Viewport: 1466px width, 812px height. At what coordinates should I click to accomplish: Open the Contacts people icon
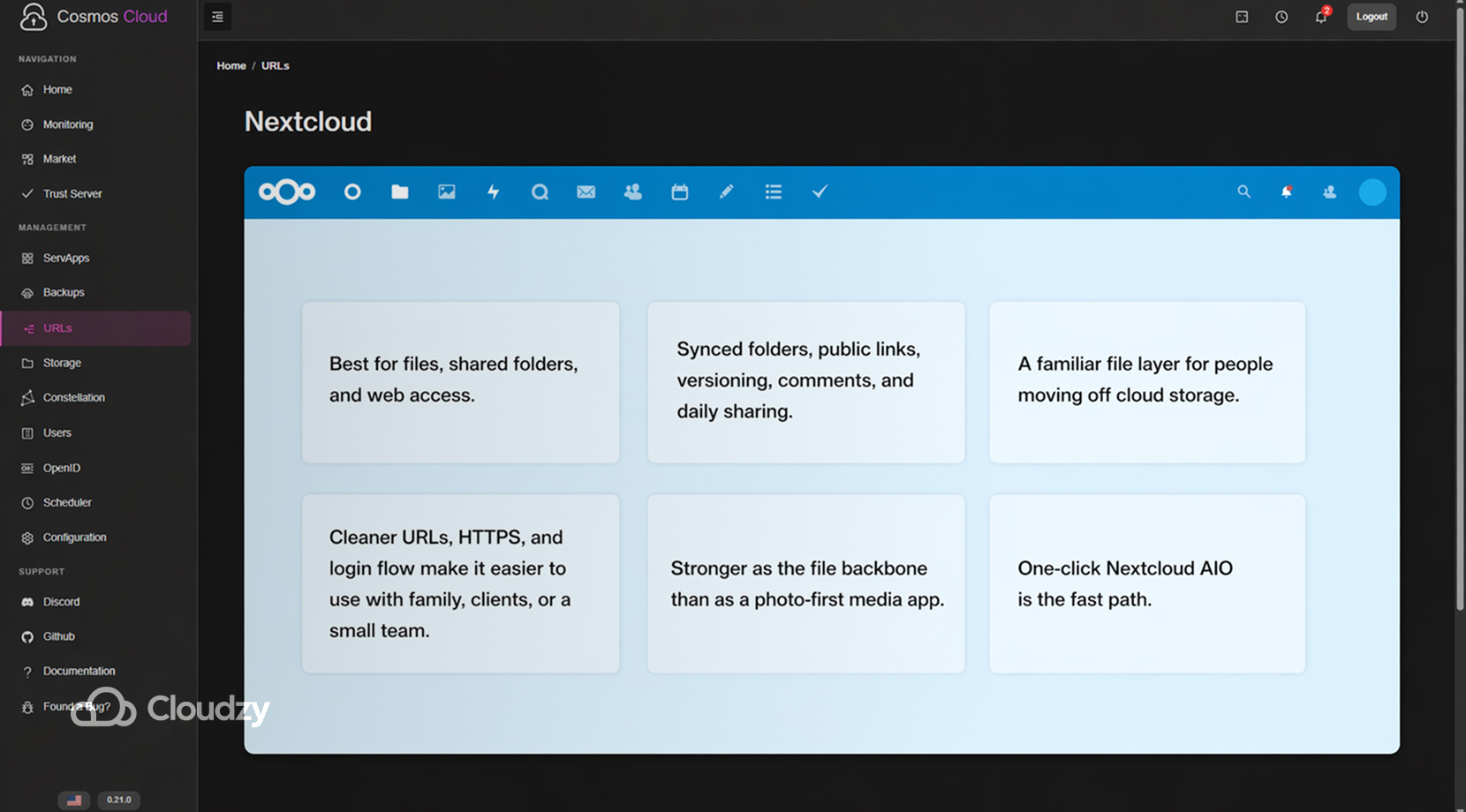click(x=633, y=192)
